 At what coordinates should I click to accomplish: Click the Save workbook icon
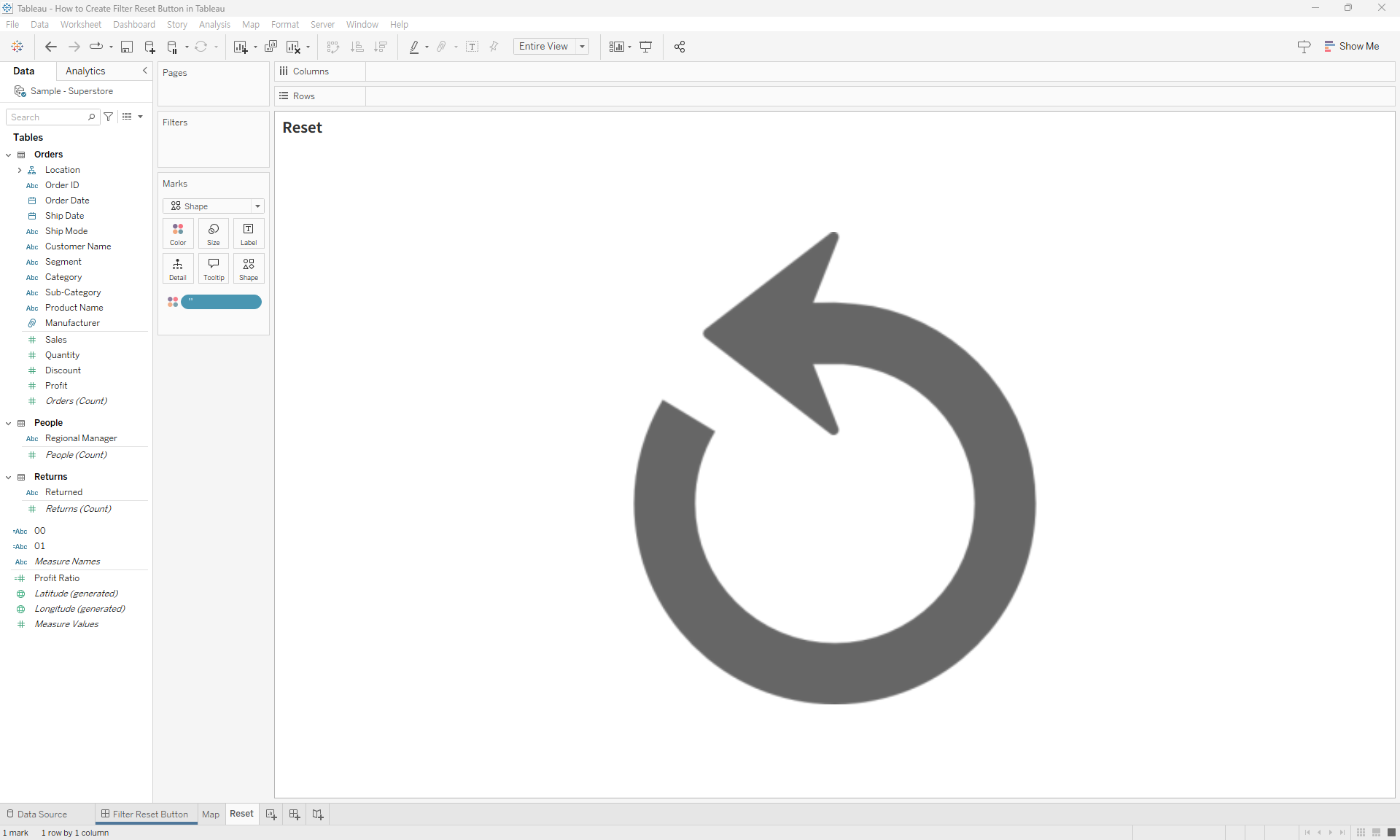tap(127, 47)
